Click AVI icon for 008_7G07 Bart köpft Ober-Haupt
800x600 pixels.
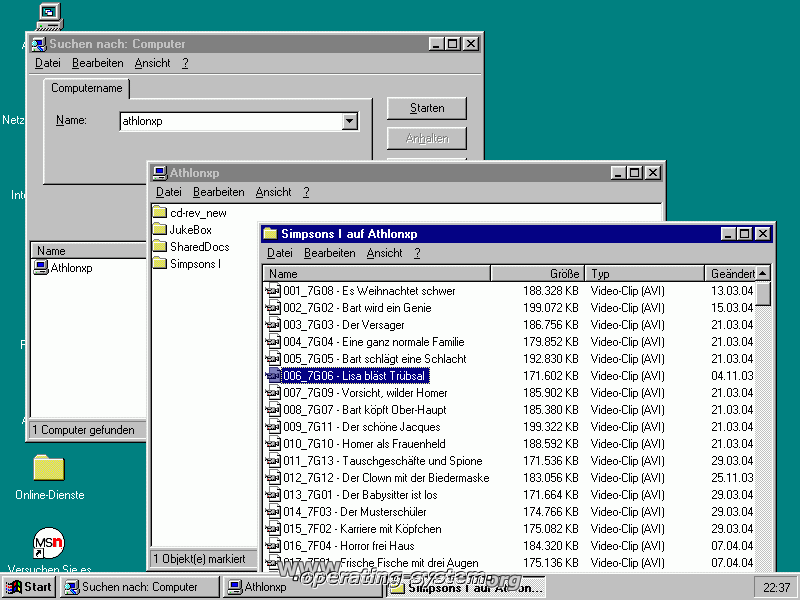tap(273, 410)
